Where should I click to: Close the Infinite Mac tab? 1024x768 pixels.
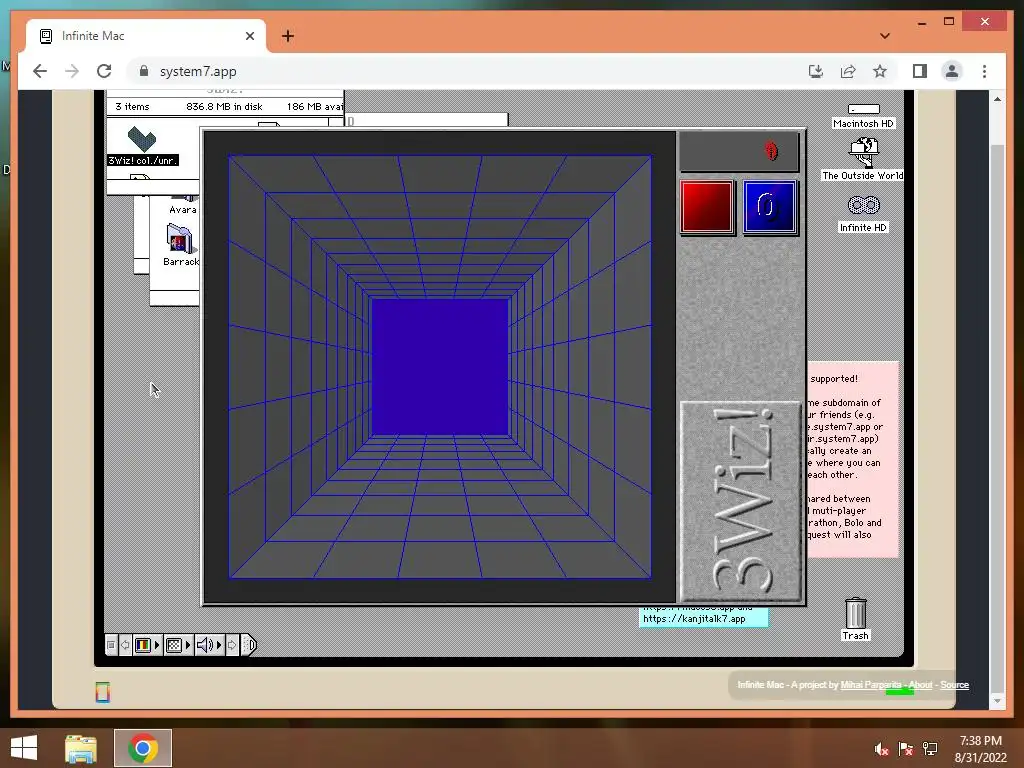point(249,36)
